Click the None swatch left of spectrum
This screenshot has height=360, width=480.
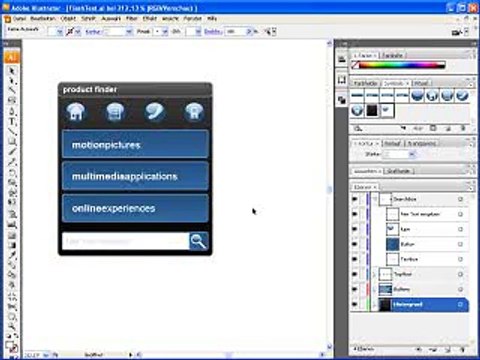click(355, 65)
